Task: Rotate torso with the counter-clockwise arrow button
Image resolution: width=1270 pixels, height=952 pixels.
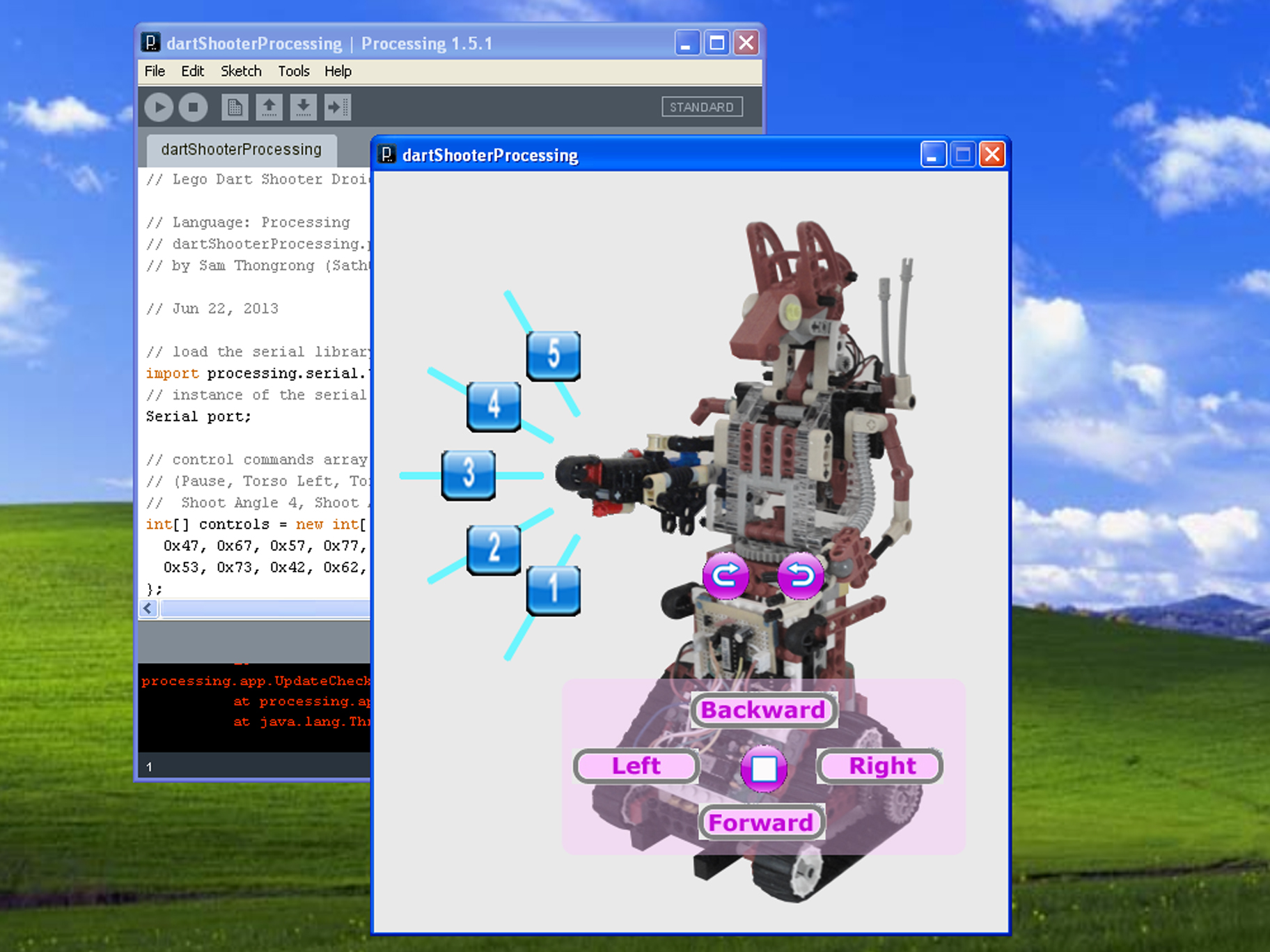Action: (x=801, y=575)
